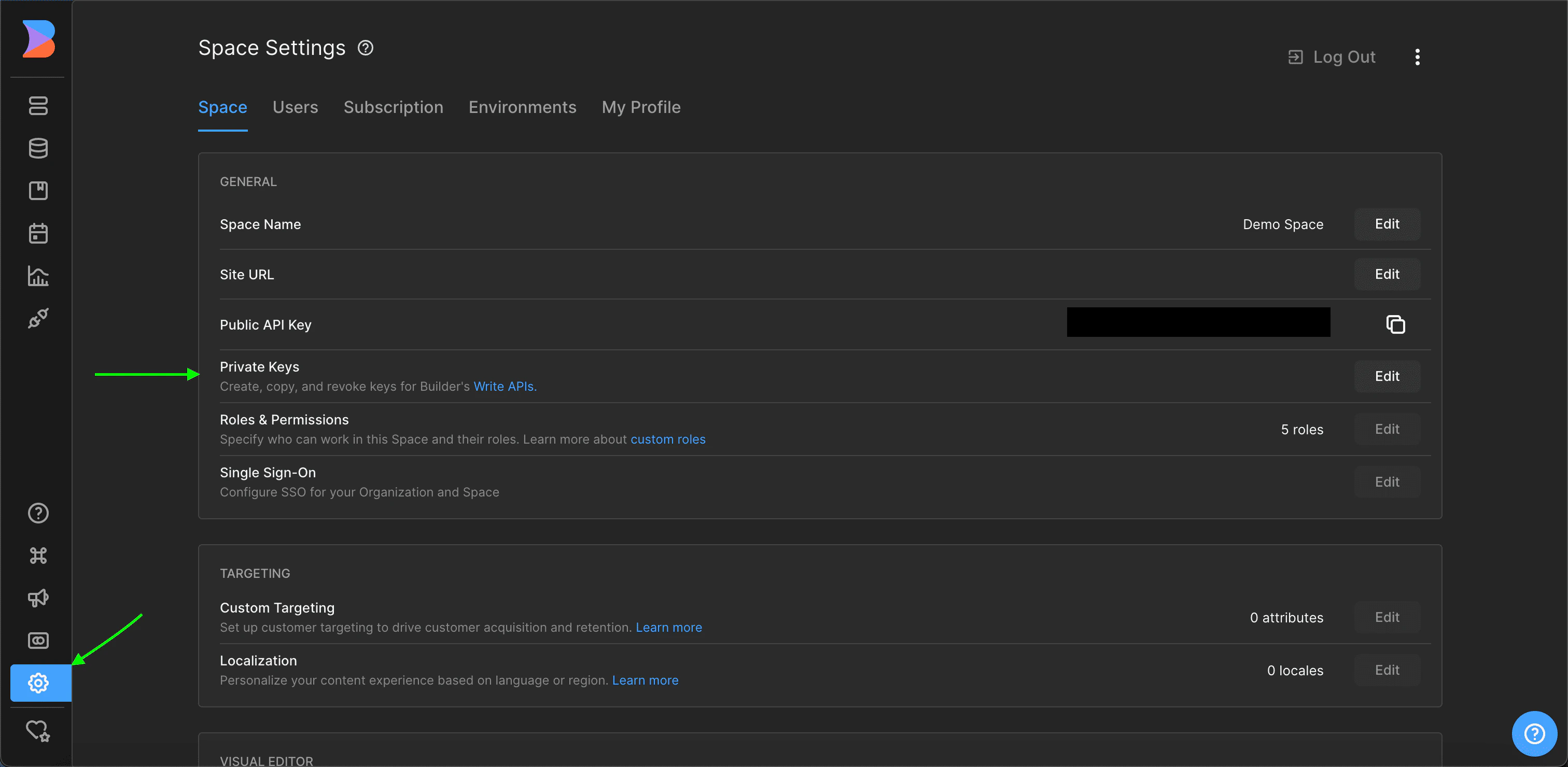Click the help icon next to Space Settings
This screenshot has width=1568, height=767.
[365, 48]
